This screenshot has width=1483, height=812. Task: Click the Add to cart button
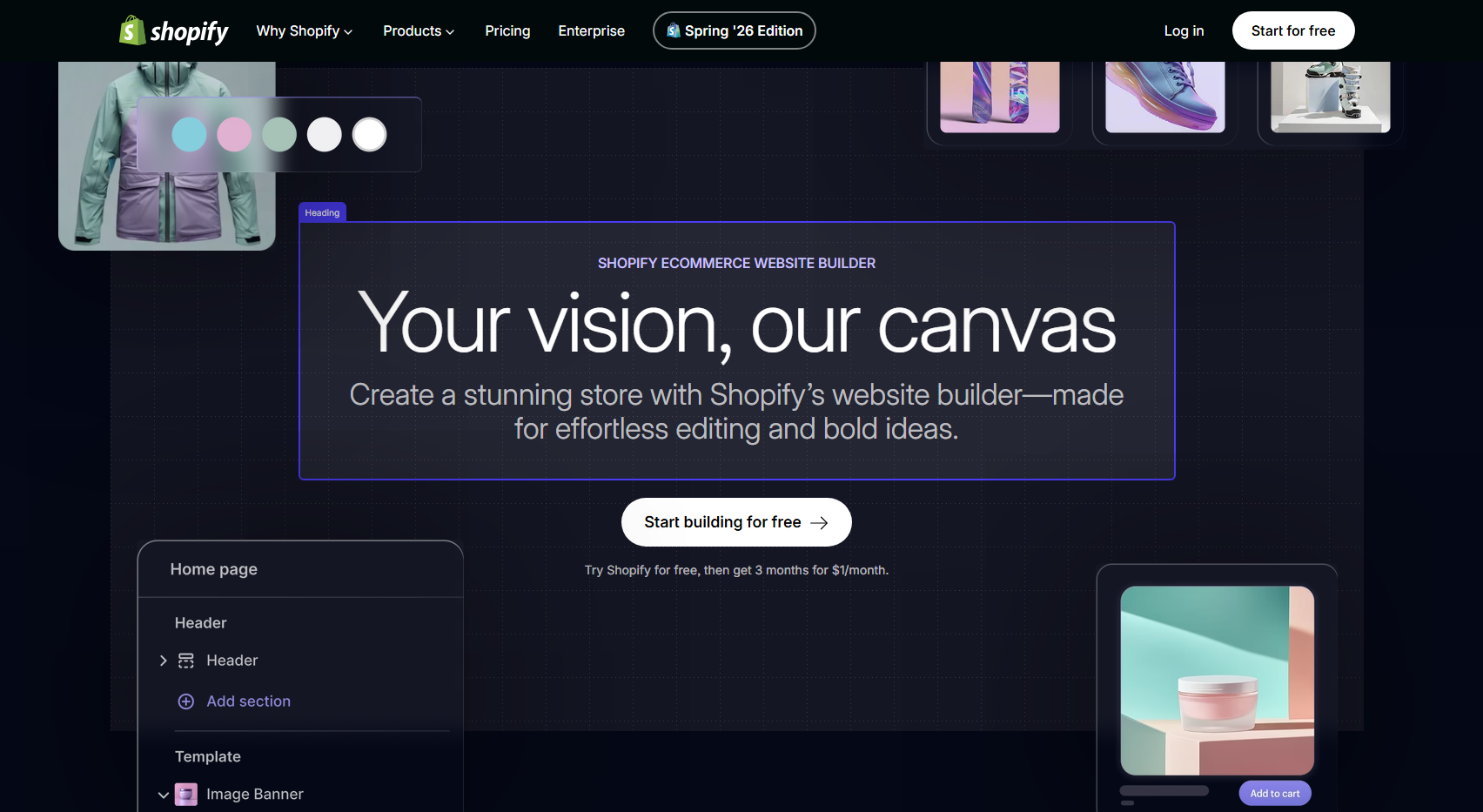(x=1275, y=793)
